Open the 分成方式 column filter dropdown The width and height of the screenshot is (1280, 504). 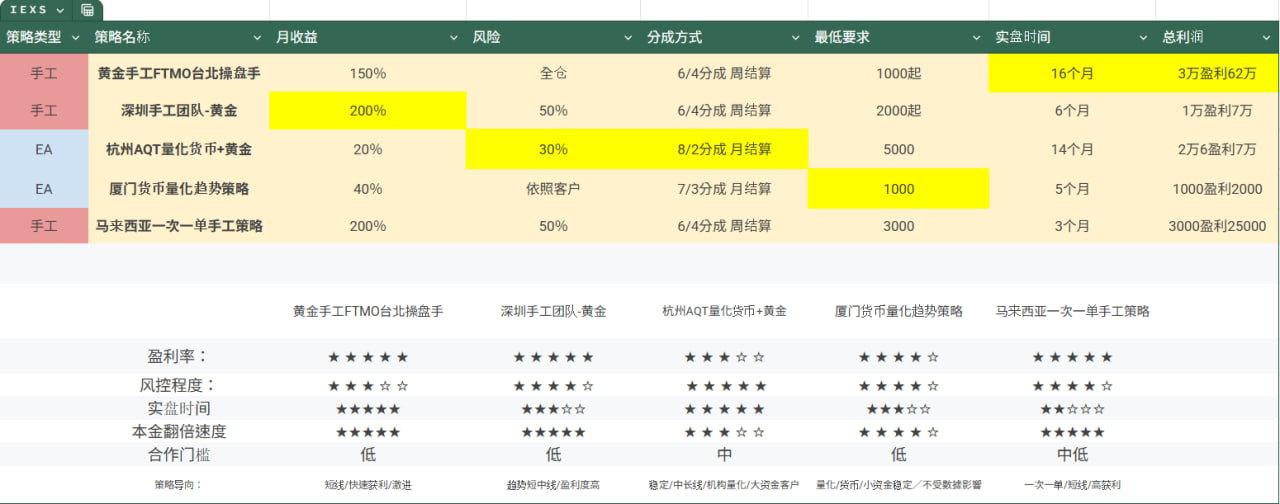click(x=796, y=38)
